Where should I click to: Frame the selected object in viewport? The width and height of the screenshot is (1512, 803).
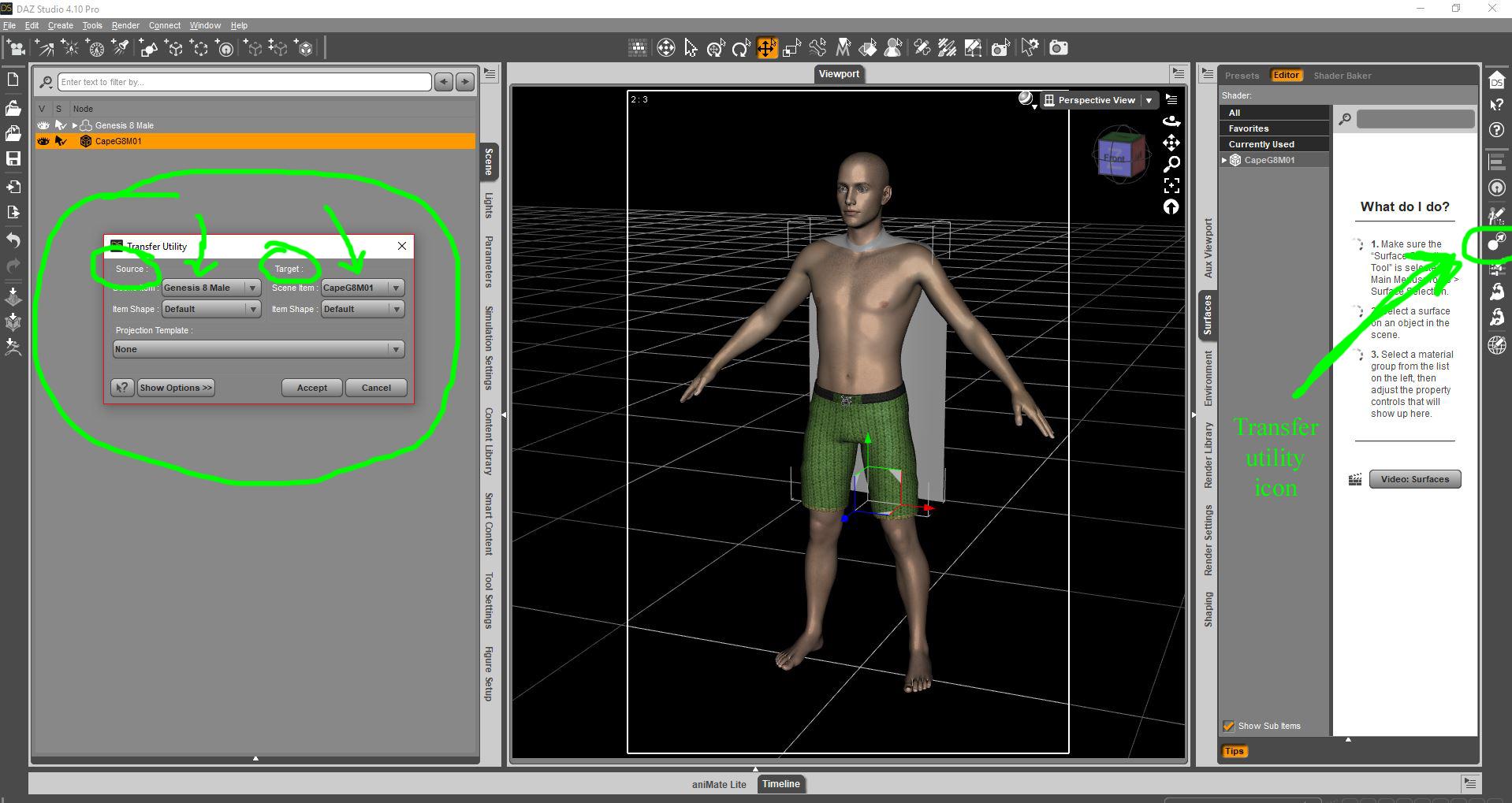tap(1171, 185)
